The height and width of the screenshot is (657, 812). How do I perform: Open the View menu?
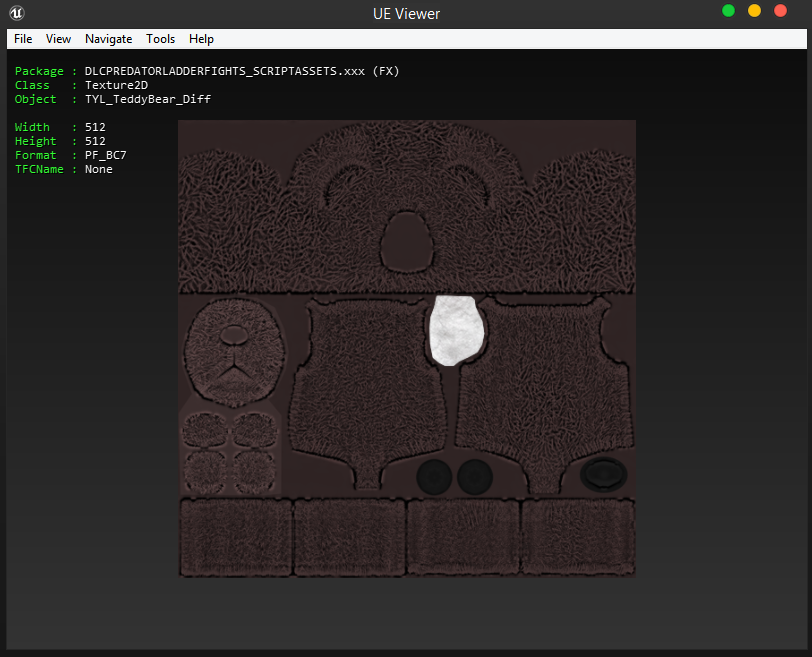[58, 39]
